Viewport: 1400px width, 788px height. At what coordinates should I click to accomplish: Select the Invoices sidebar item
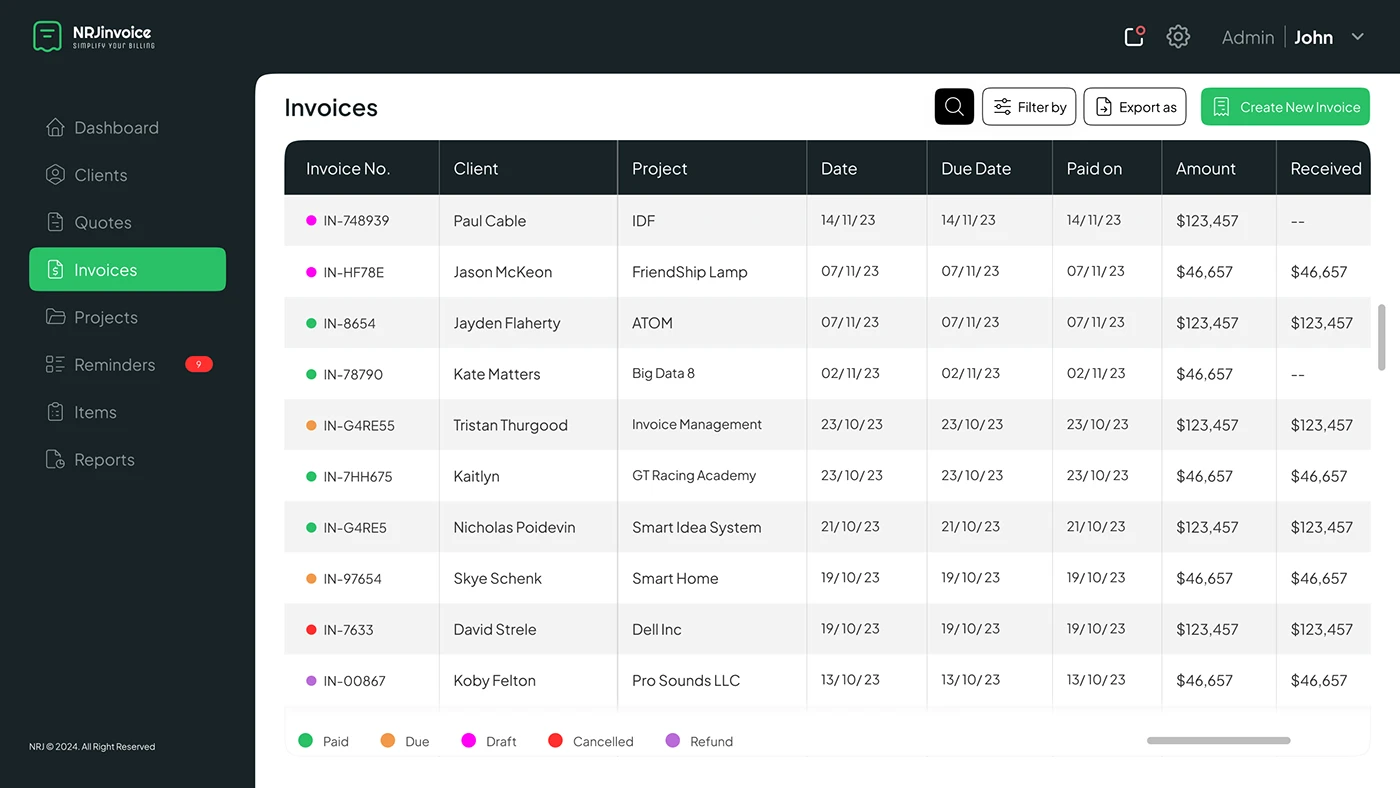[127, 270]
